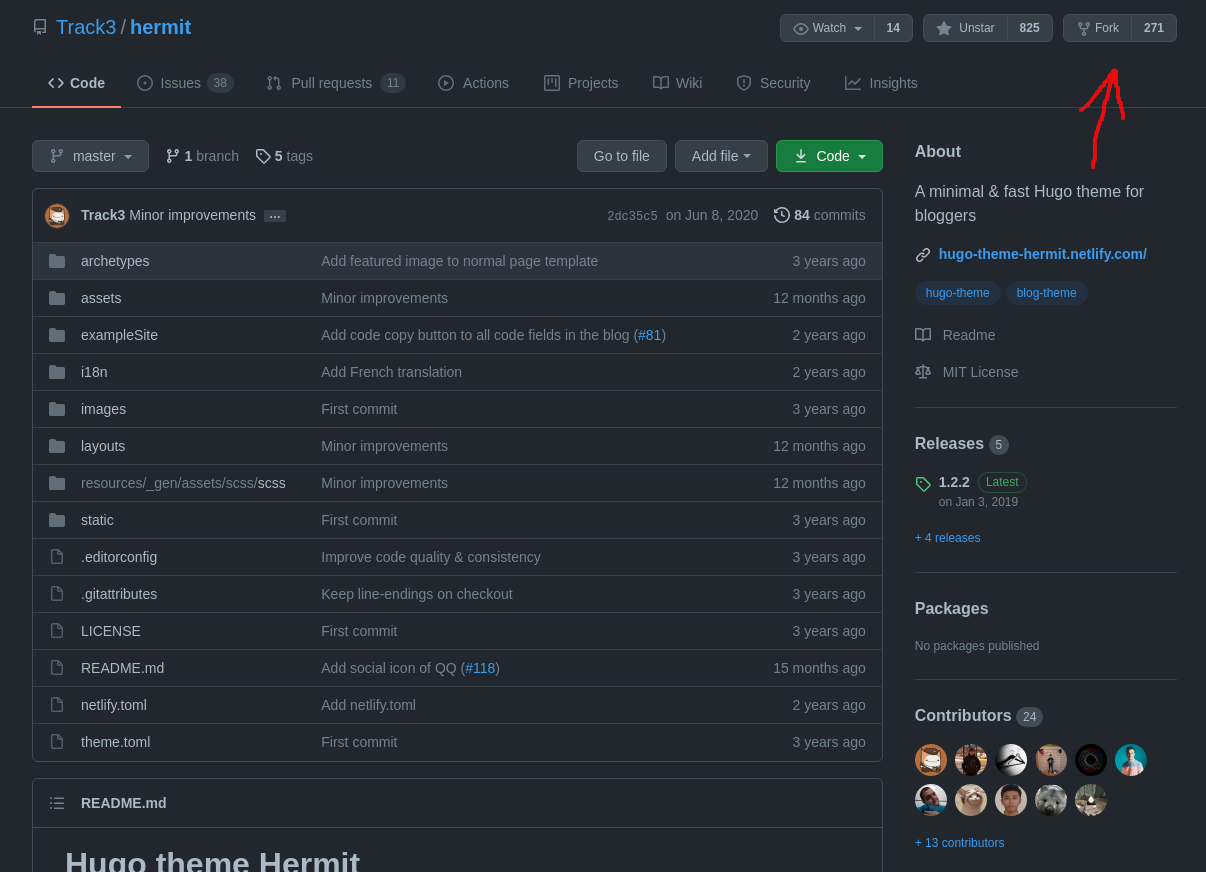Click the images folder icon

[57, 409]
